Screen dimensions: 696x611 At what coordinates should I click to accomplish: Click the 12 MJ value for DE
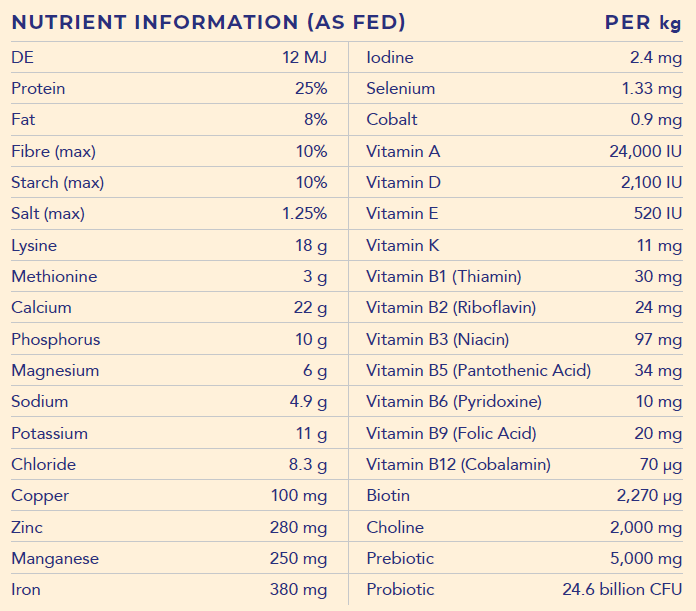click(304, 58)
